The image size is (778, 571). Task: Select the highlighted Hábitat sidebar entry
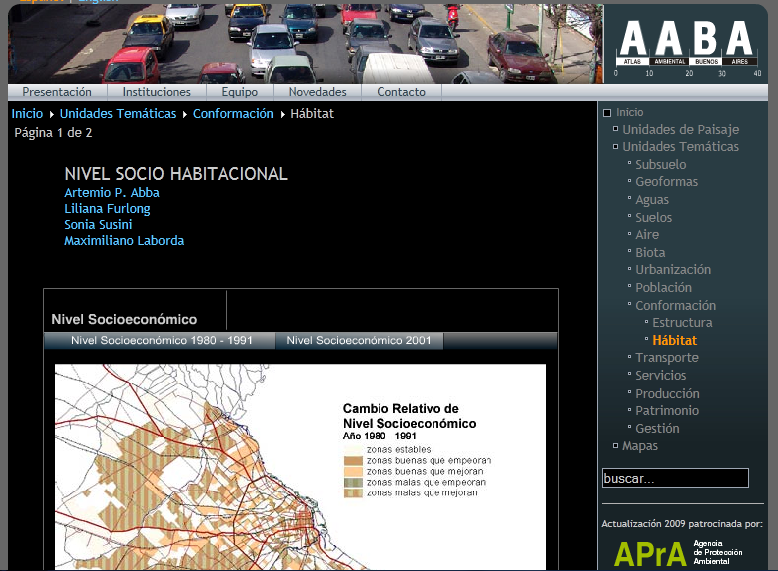click(x=674, y=340)
